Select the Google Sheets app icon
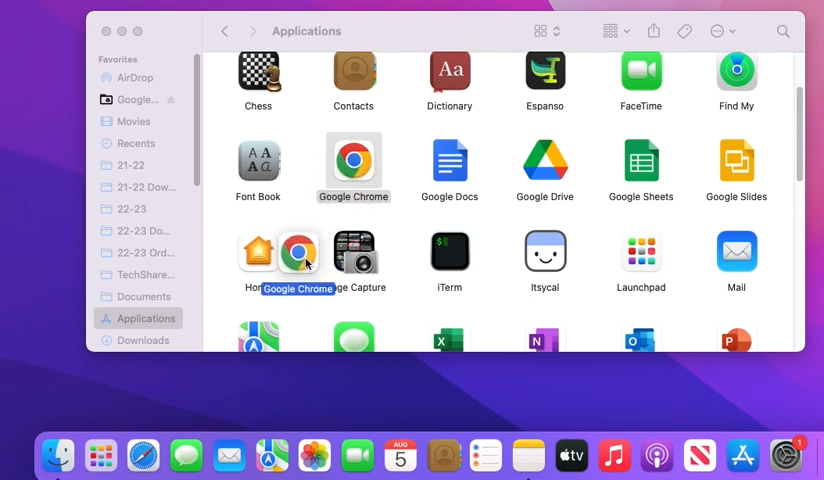 tap(641, 160)
